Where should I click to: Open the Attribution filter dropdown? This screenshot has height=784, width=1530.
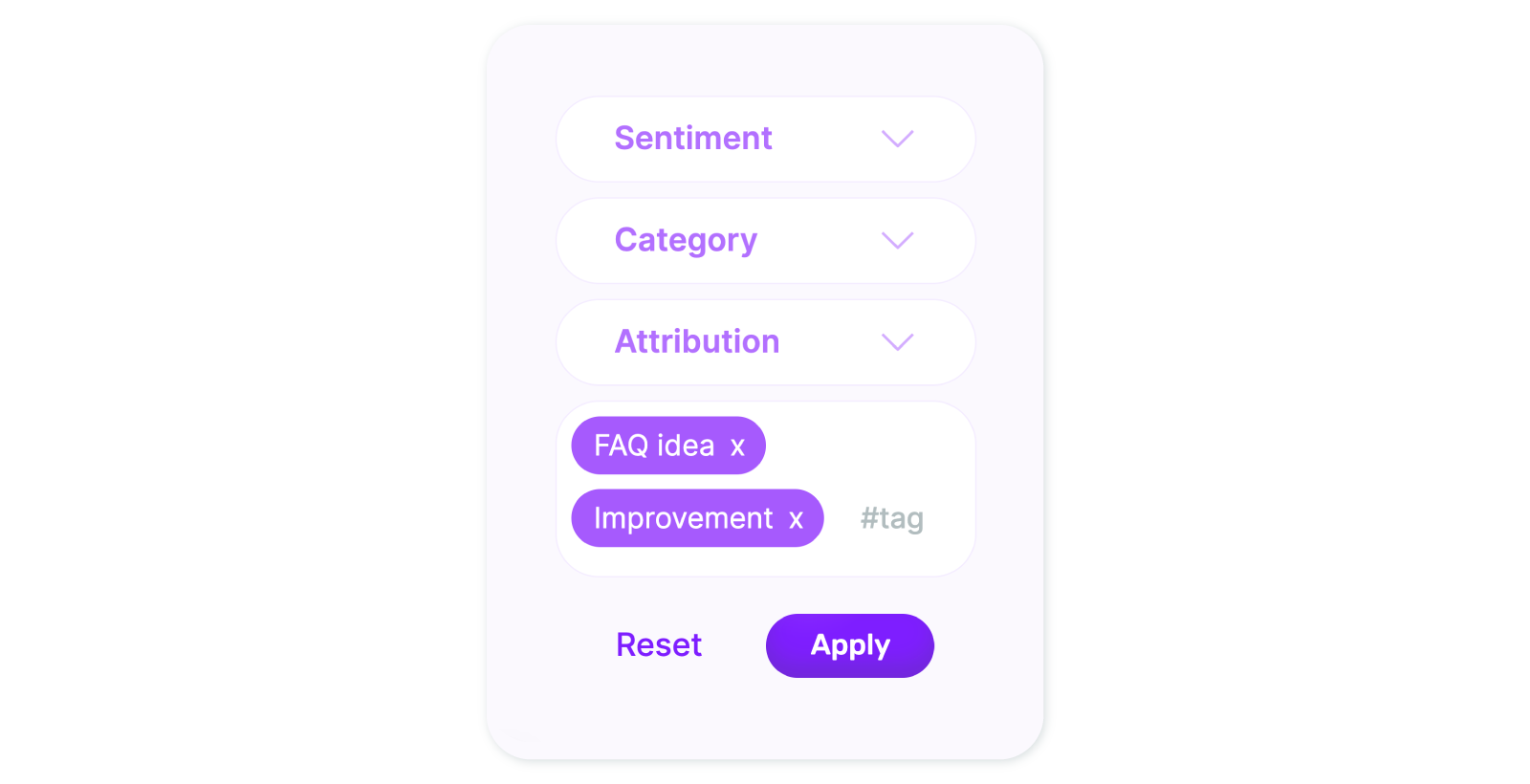click(x=766, y=341)
